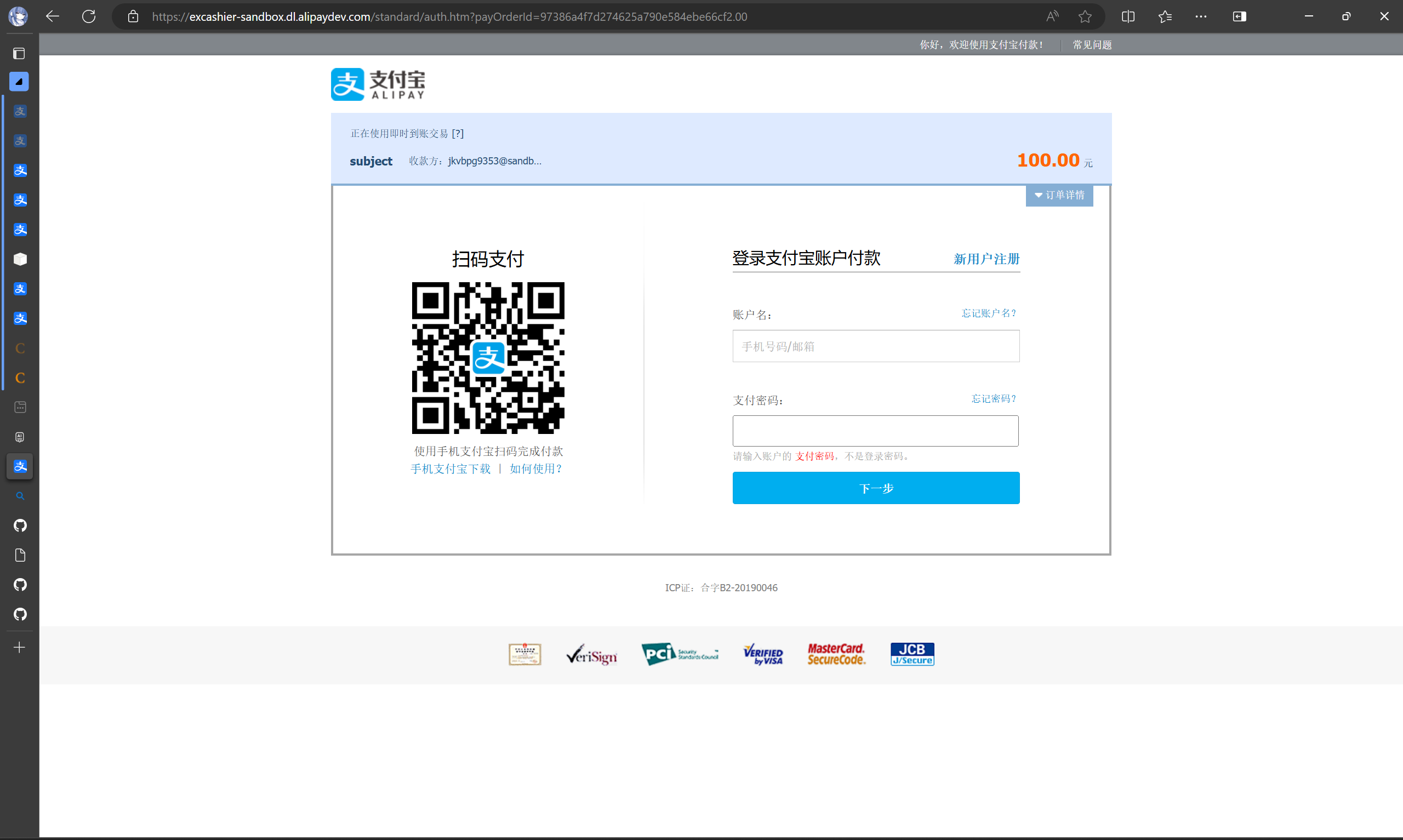This screenshot has width=1403, height=840.
Task: Open the Copilot icon in the toolbar
Action: [1240, 16]
